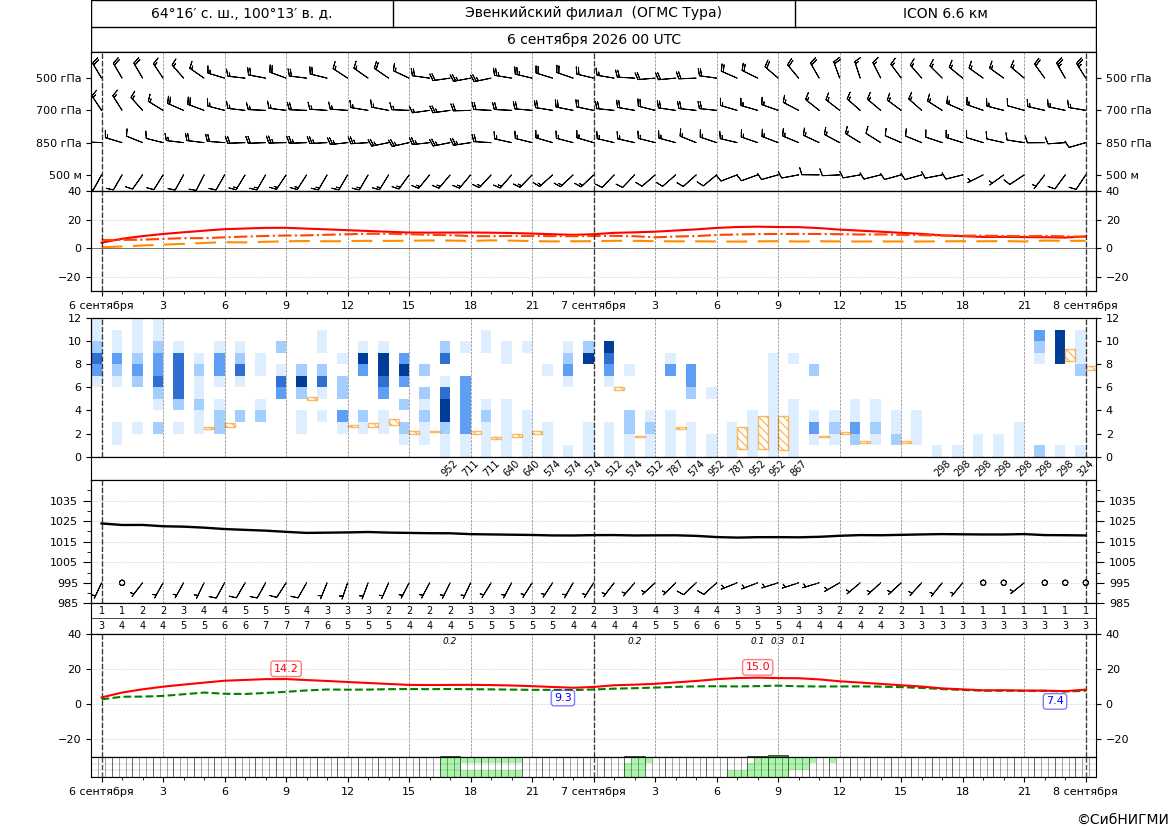Click the left-side 850 гПа level label
1169x827 pixels.
coord(58,143)
